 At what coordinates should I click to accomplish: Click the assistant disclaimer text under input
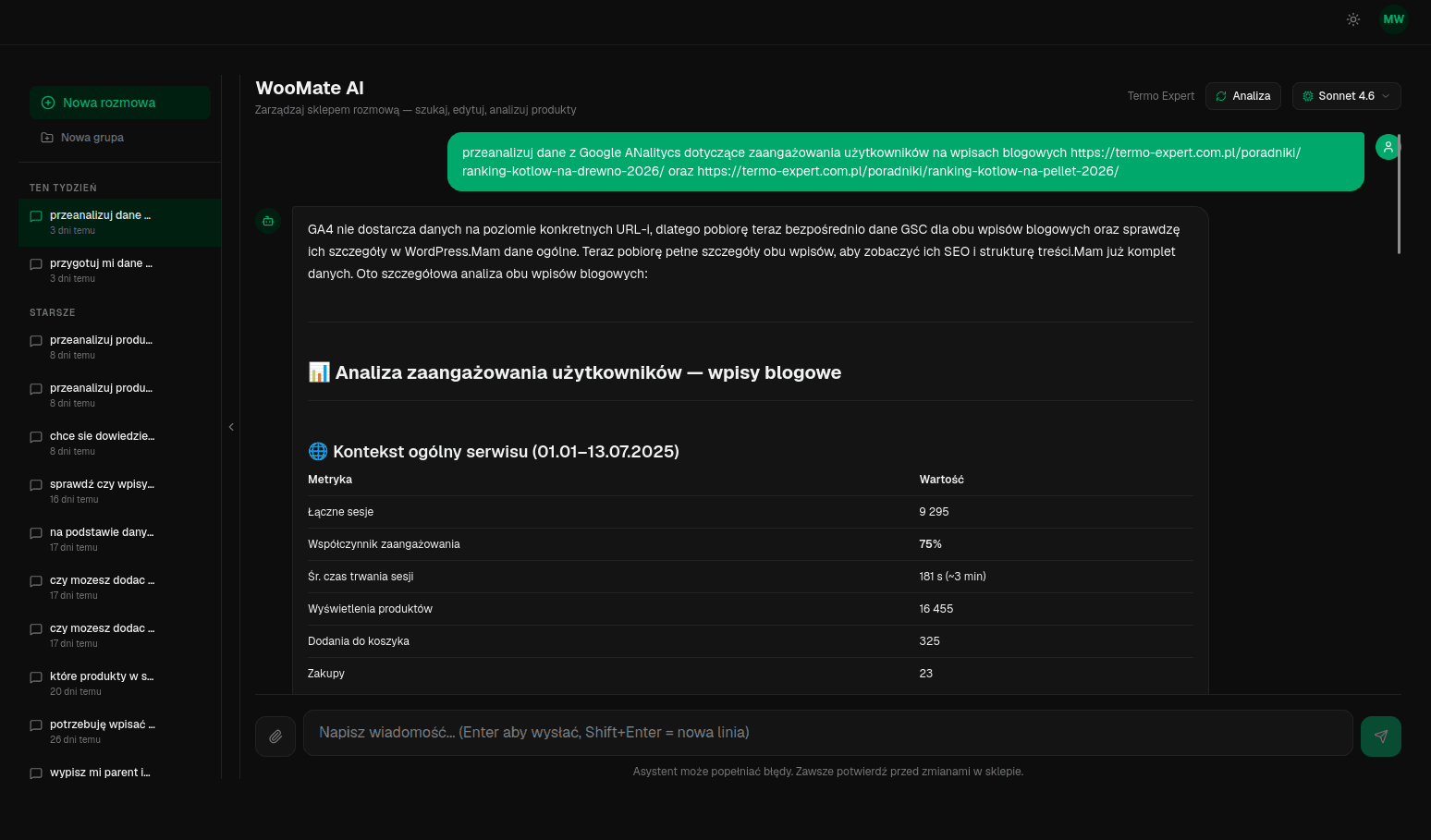click(x=828, y=772)
